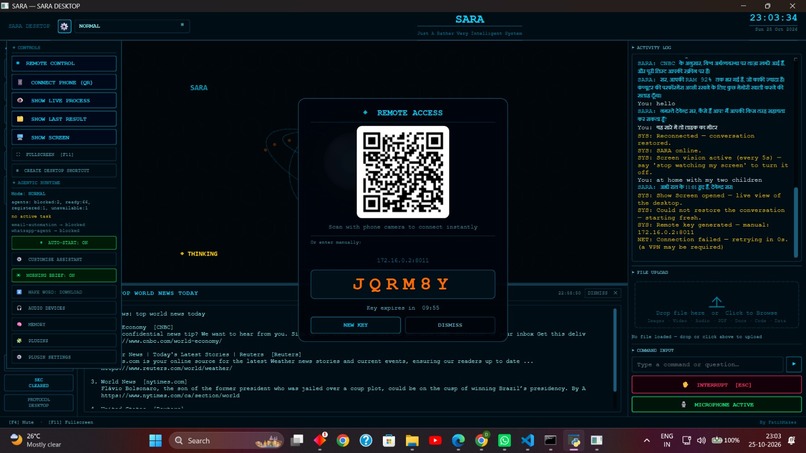
Task: Click the PROTOCOL DESKTOP button
Action: click(x=39, y=402)
